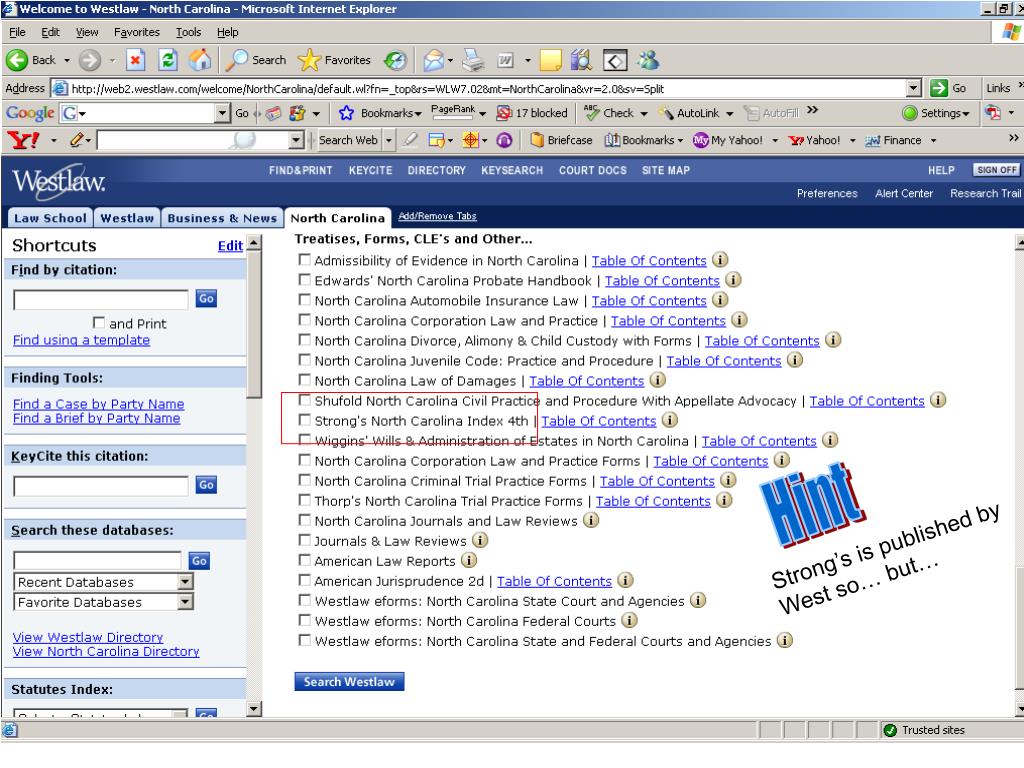Enable American Law Reports checkbox
This screenshot has width=1024, height=768.
tap(304, 560)
